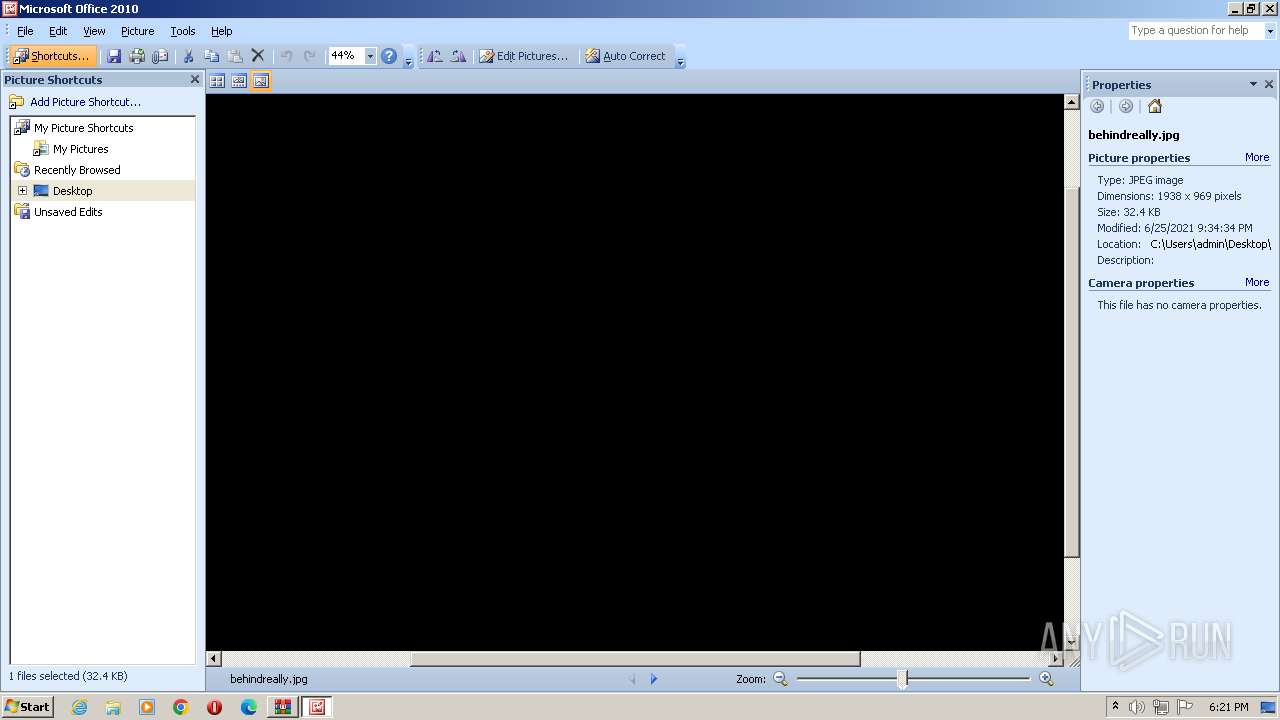Expand the Desktop tree node
Image resolution: width=1280 pixels, height=720 pixels.
(x=22, y=191)
